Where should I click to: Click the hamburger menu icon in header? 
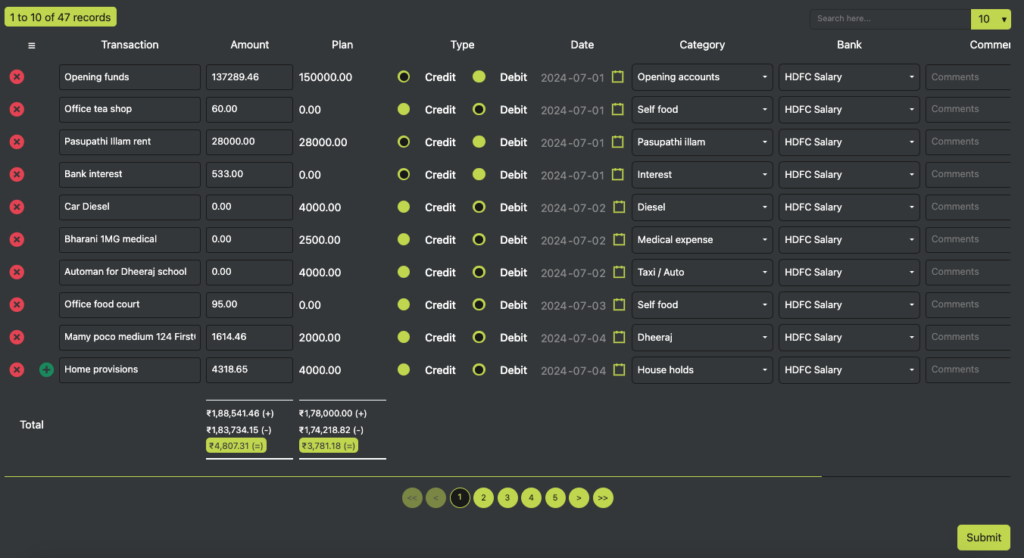31,46
